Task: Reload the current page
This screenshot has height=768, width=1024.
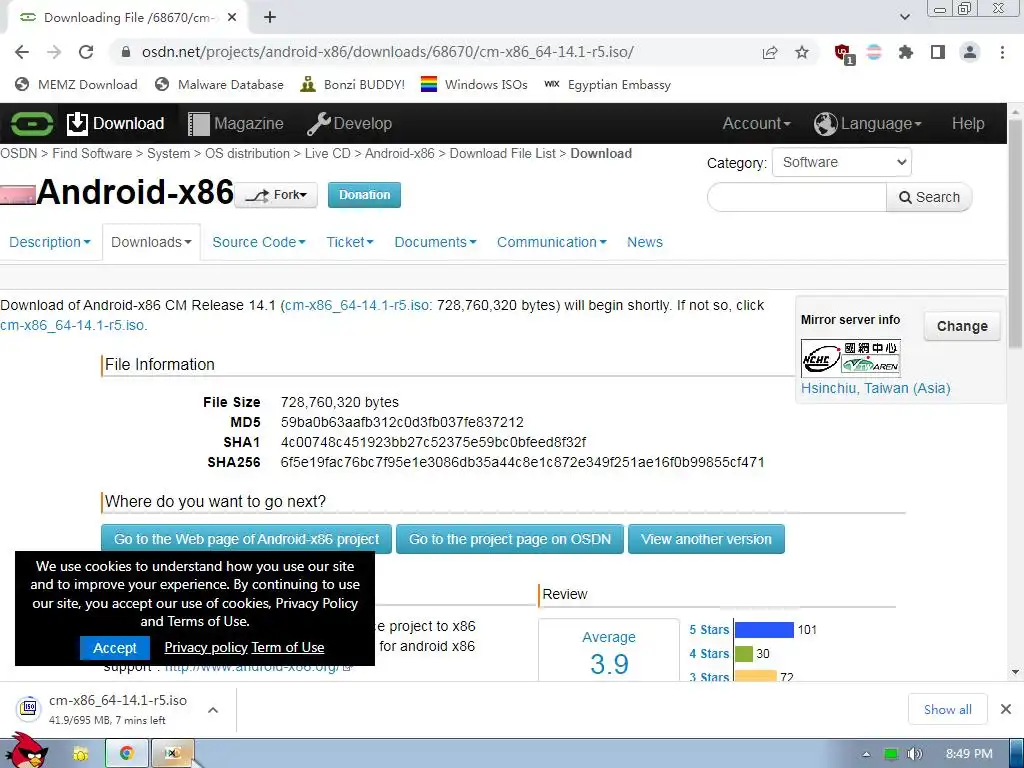Action: (86, 52)
